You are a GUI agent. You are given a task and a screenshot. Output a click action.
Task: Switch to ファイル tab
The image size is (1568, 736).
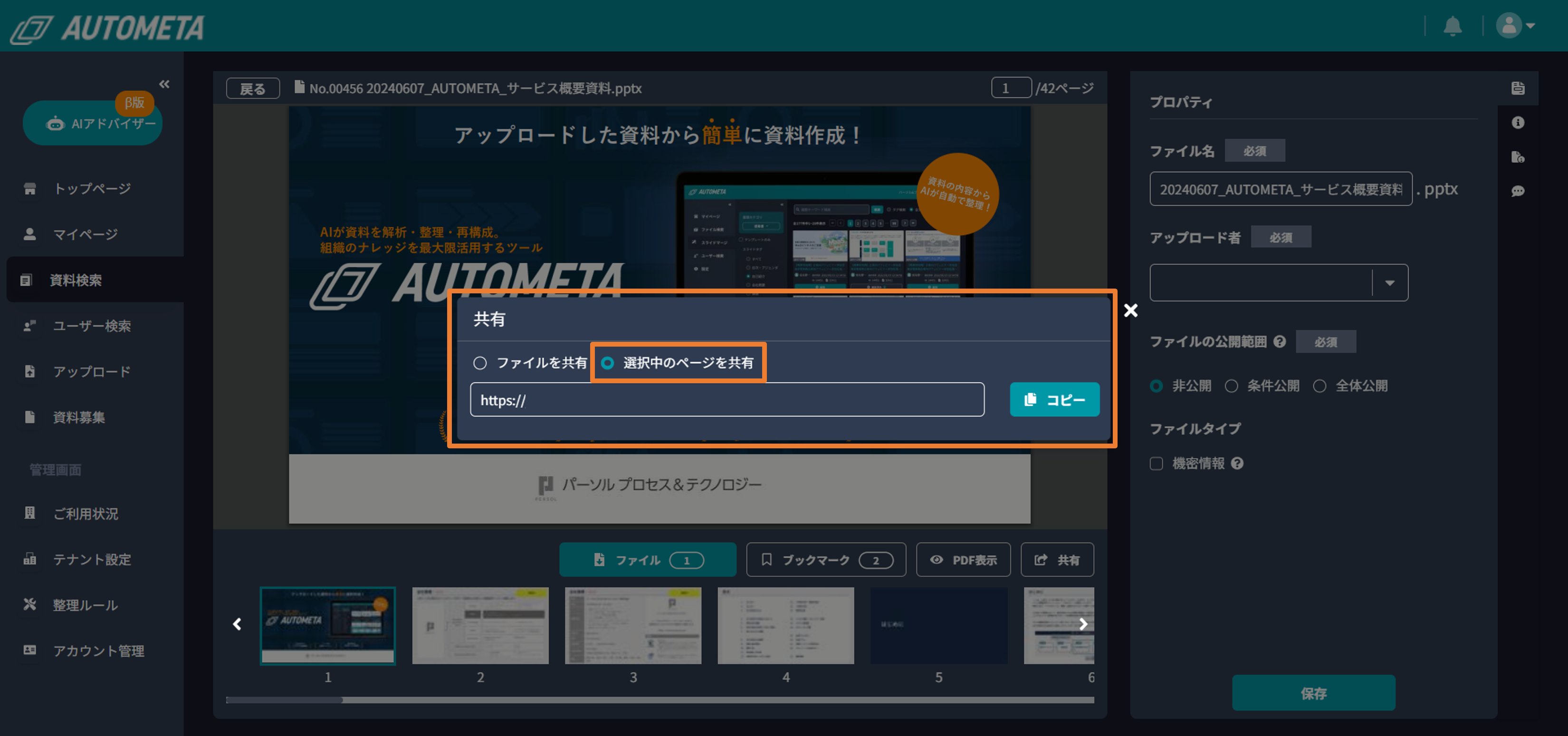(648, 559)
